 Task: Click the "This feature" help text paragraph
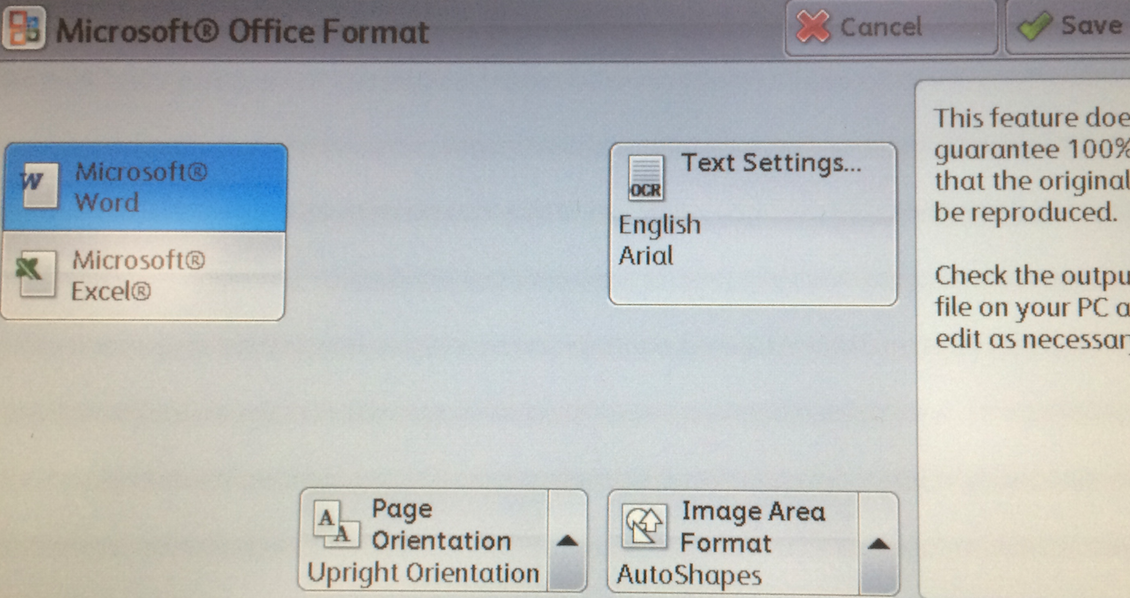[1032, 165]
